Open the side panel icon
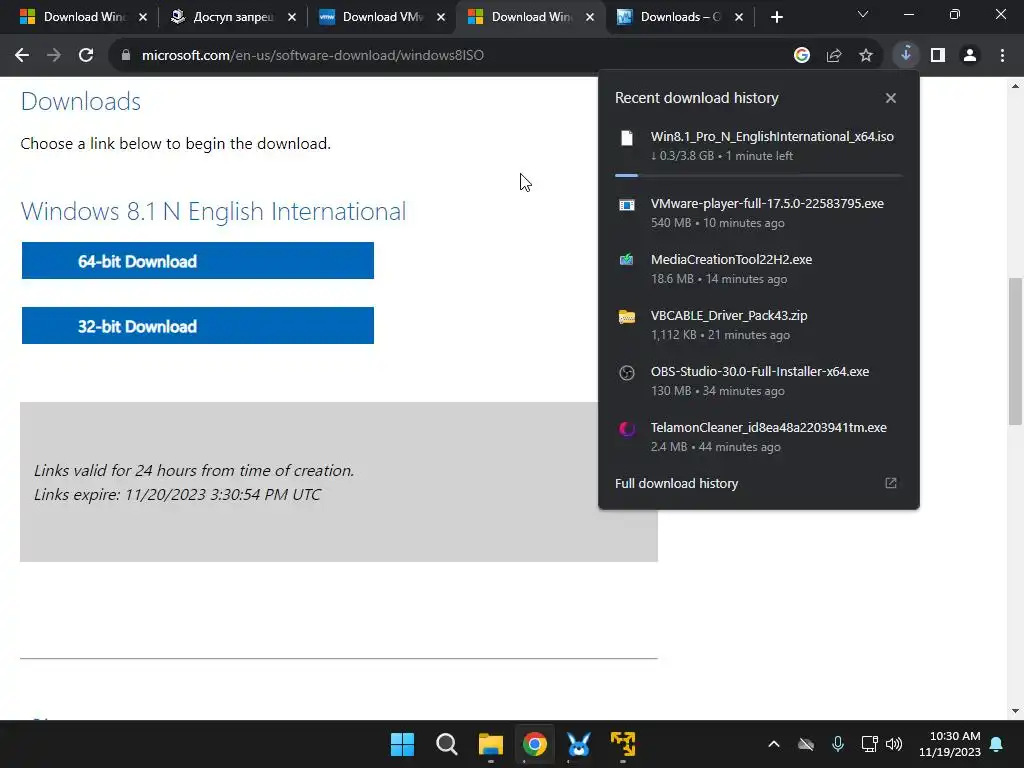The height and width of the screenshot is (768, 1024). 938,56
